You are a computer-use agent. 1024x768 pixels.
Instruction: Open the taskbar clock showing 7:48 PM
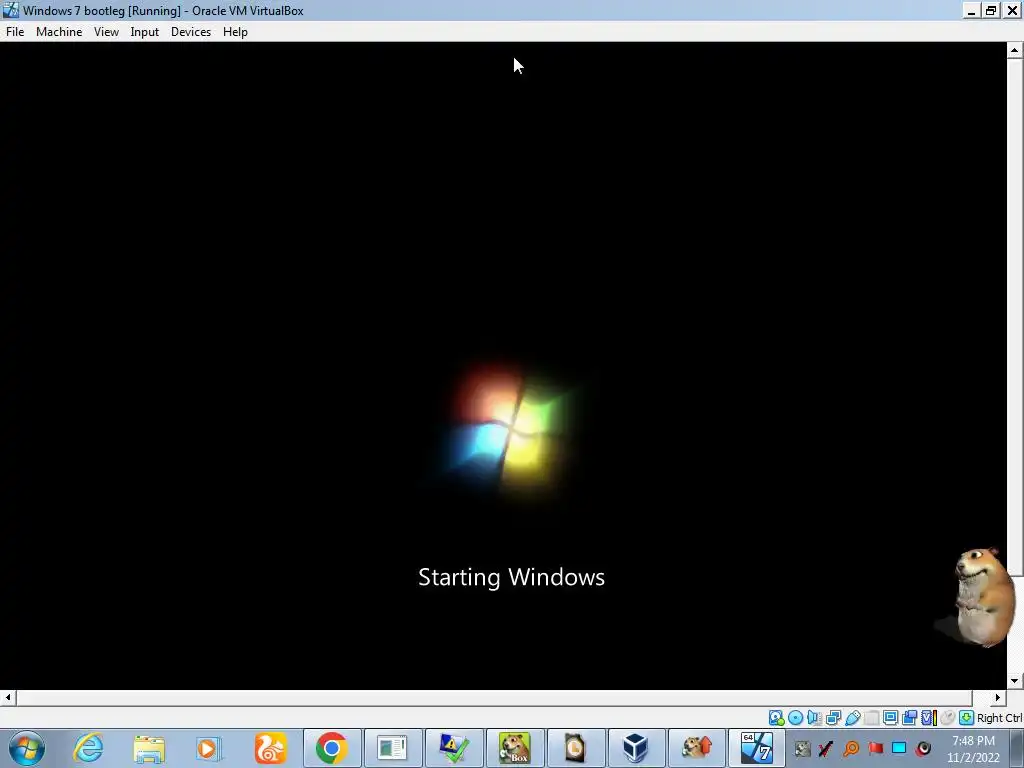973,749
